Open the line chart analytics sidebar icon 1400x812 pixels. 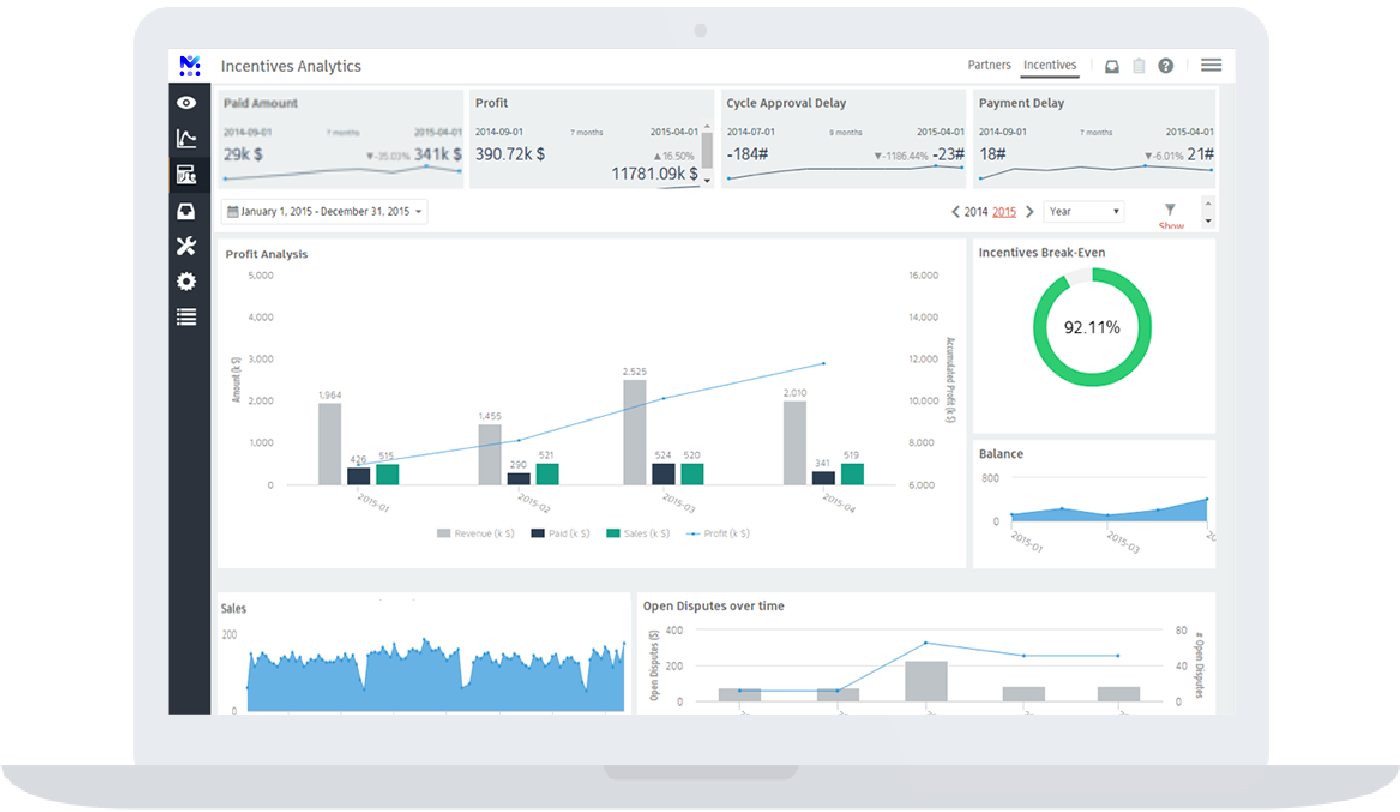[x=186, y=138]
